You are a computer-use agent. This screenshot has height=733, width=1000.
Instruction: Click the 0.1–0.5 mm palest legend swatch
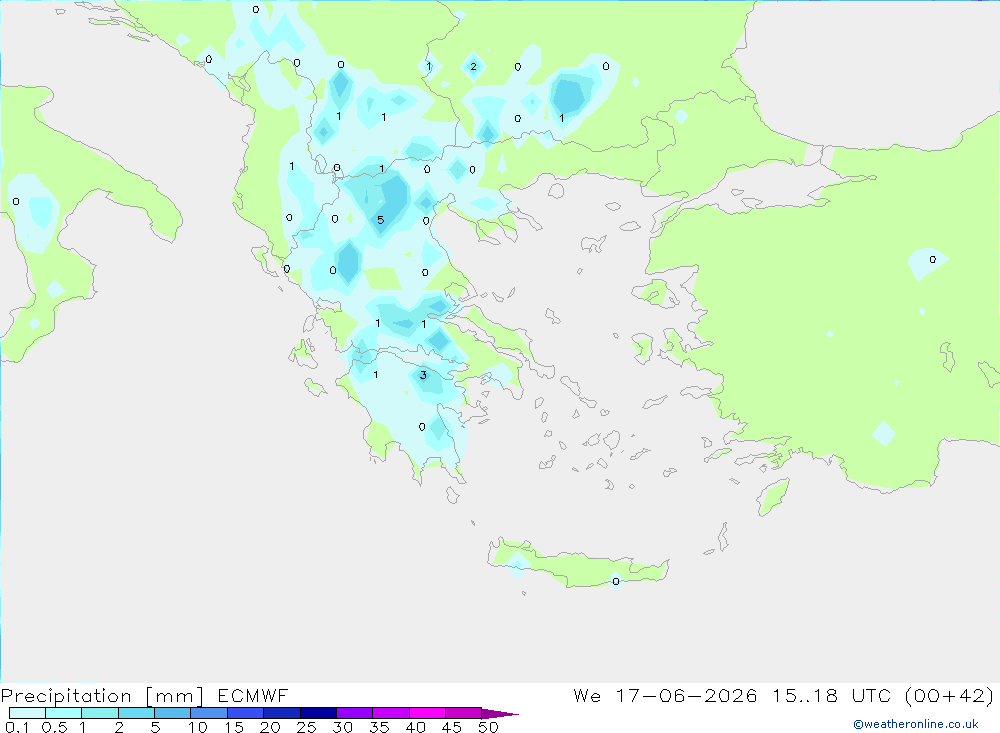27,713
